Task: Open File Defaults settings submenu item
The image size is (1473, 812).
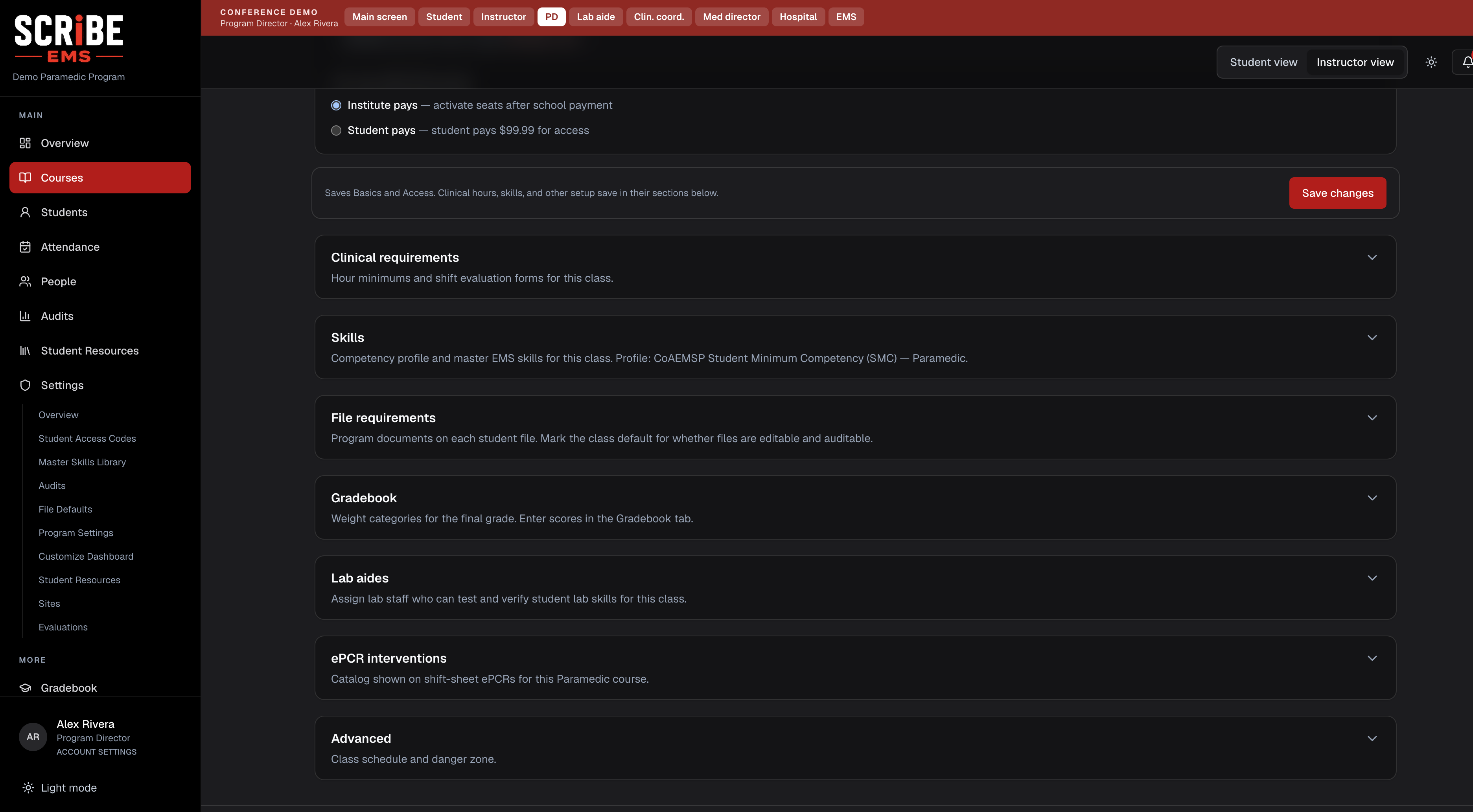Action: pos(65,510)
